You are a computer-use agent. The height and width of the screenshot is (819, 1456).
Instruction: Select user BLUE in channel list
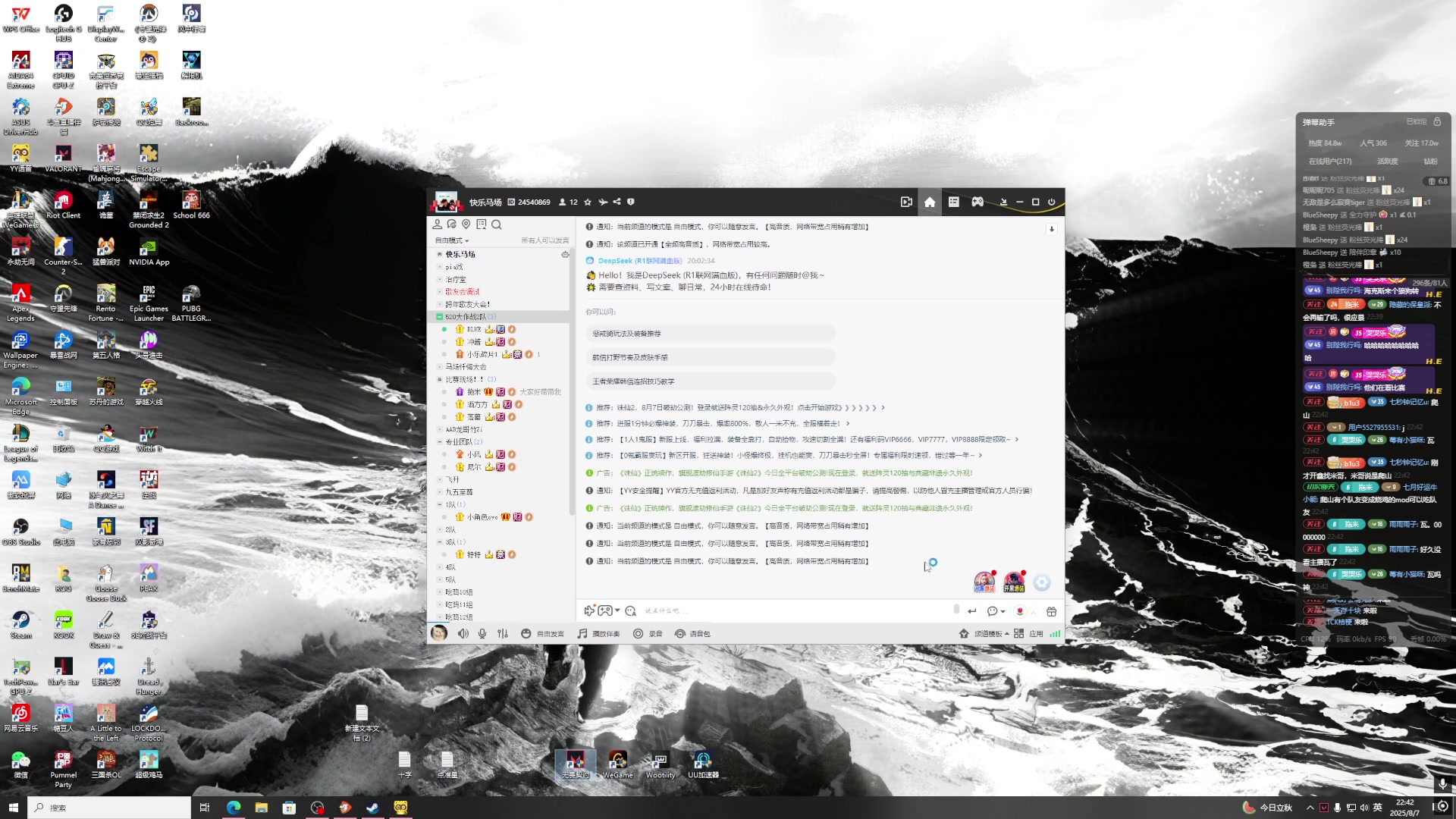pos(474,329)
